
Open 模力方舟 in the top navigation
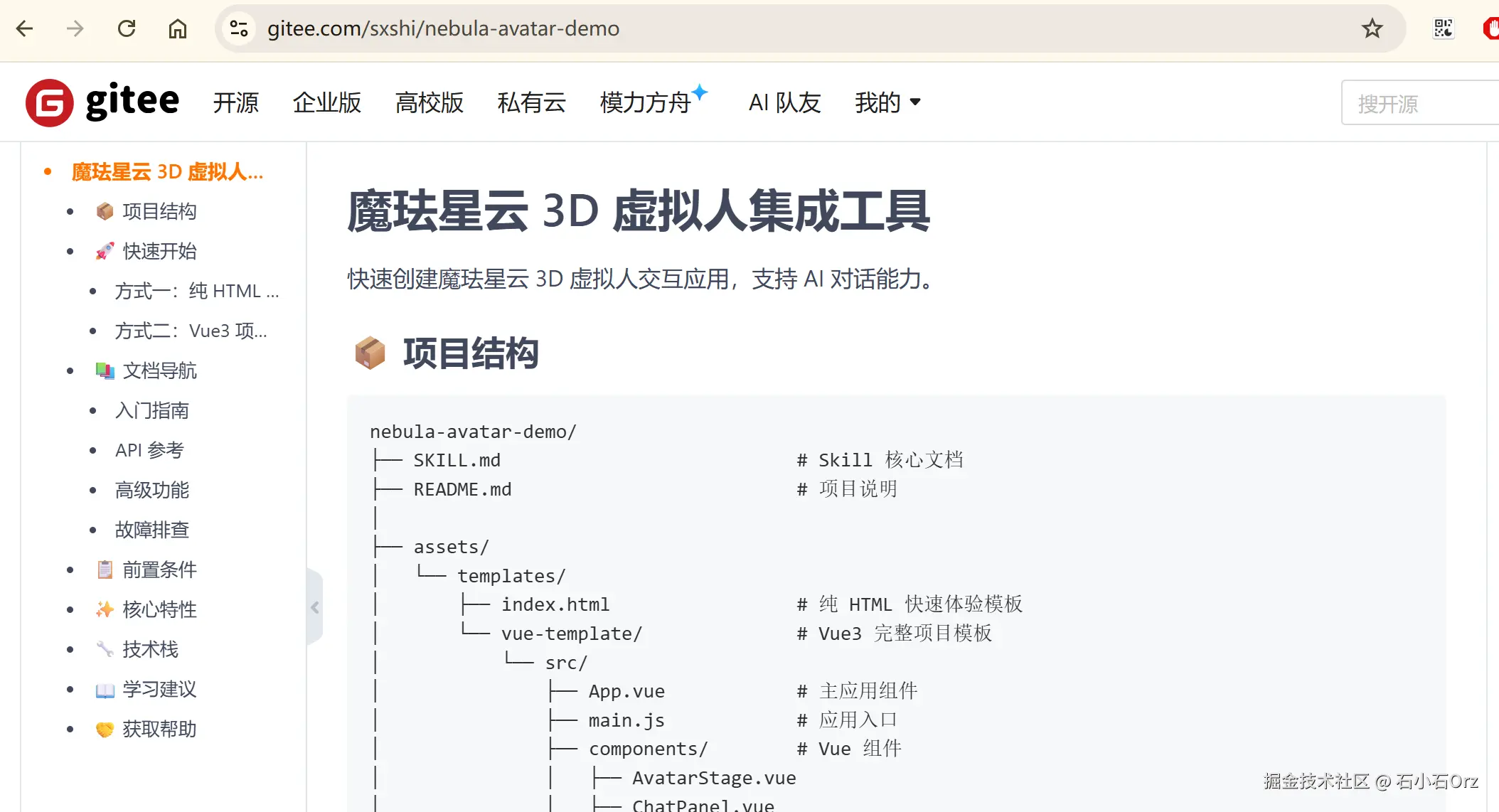(646, 102)
